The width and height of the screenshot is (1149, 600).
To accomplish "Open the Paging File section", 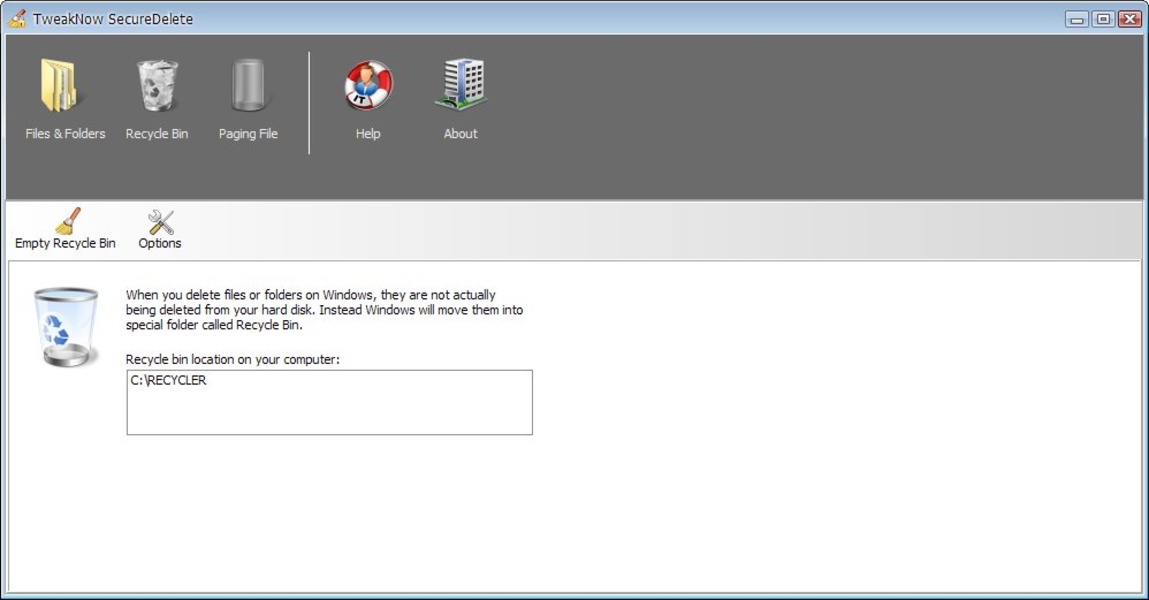I will pos(248,99).
